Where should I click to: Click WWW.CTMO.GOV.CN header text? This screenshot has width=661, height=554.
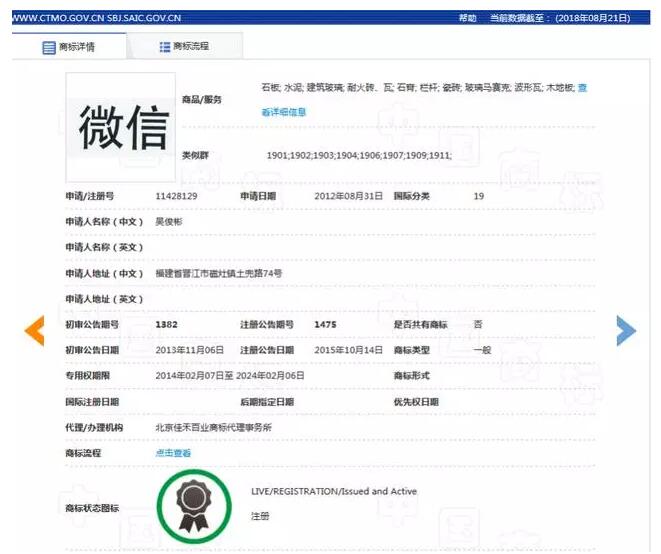(58, 18)
